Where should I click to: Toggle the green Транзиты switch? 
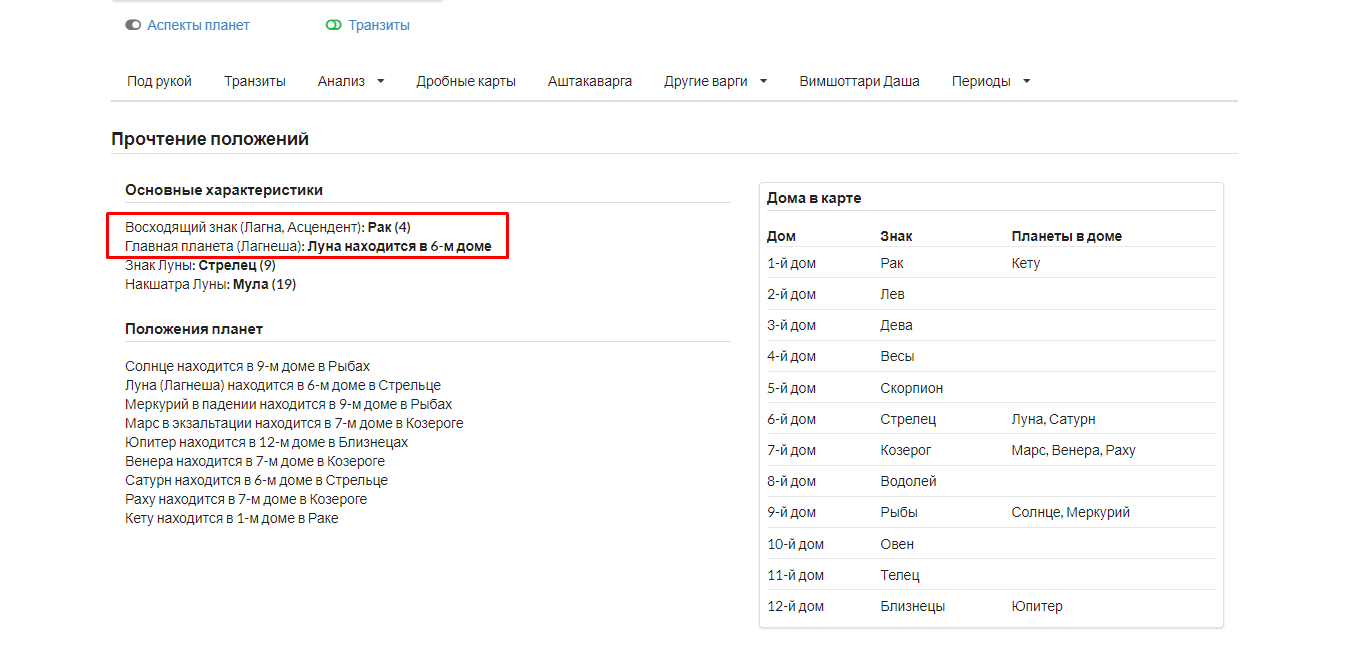pos(334,25)
